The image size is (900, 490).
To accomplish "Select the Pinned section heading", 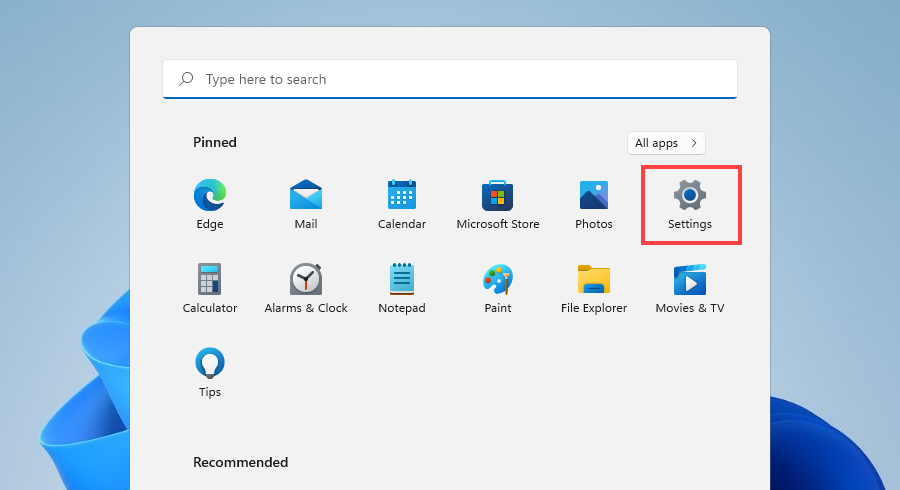I will pos(215,142).
